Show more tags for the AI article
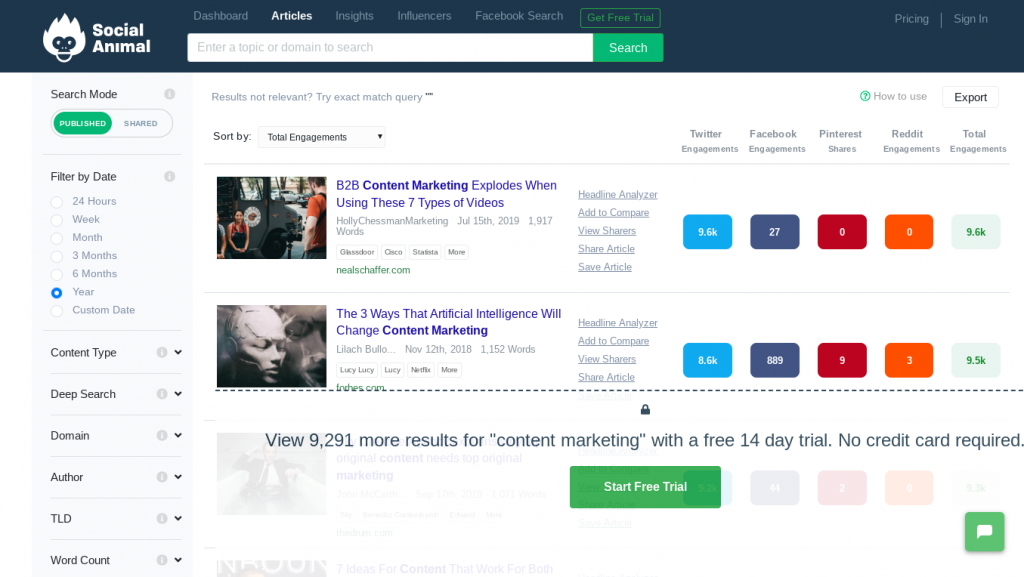The height and width of the screenshot is (577, 1024). point(449,370)
